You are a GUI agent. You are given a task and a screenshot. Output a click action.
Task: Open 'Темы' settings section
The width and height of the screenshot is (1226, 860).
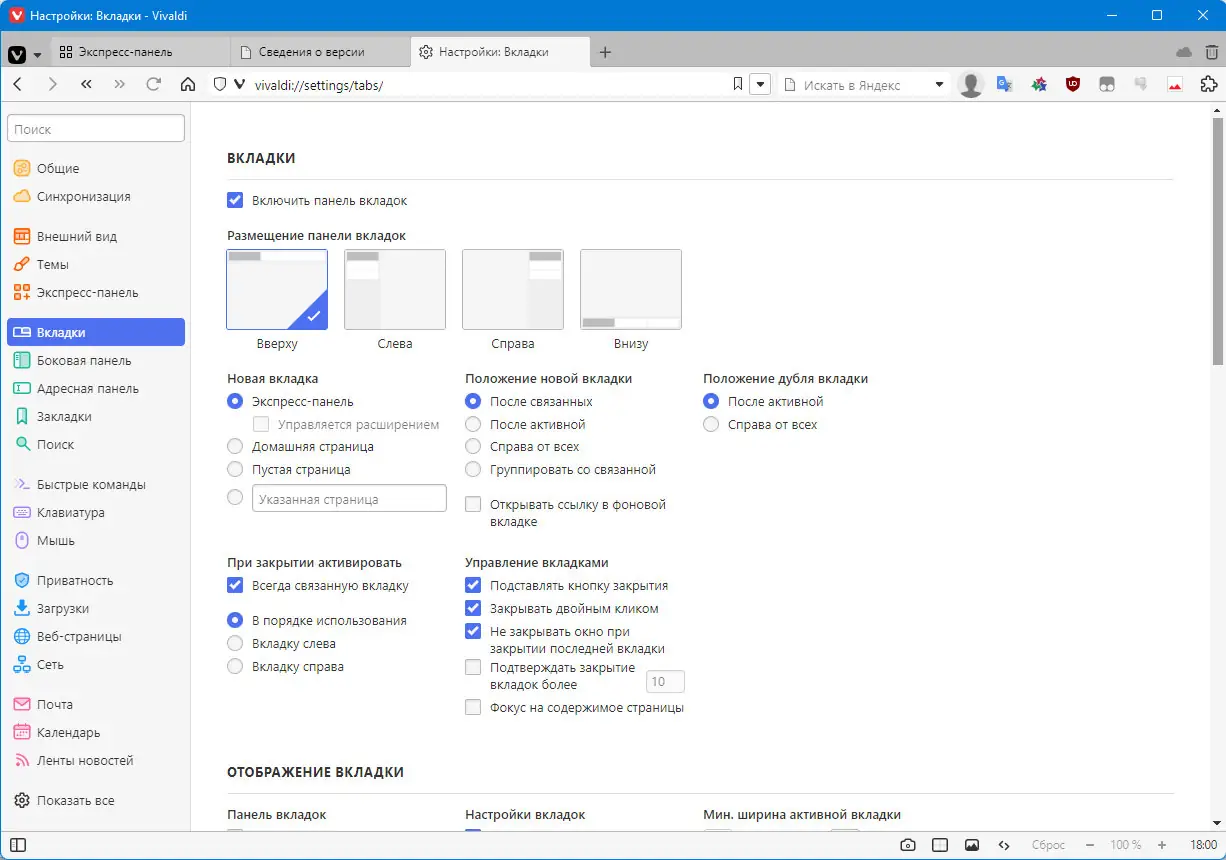pos(96,265)
